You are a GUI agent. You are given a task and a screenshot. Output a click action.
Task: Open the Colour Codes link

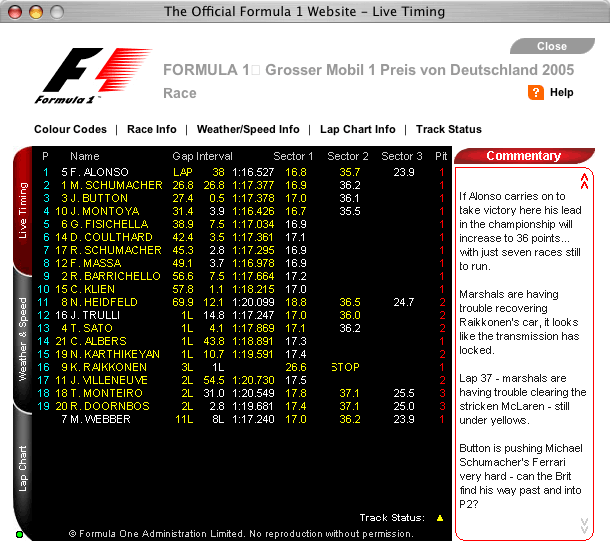point(70,129)
